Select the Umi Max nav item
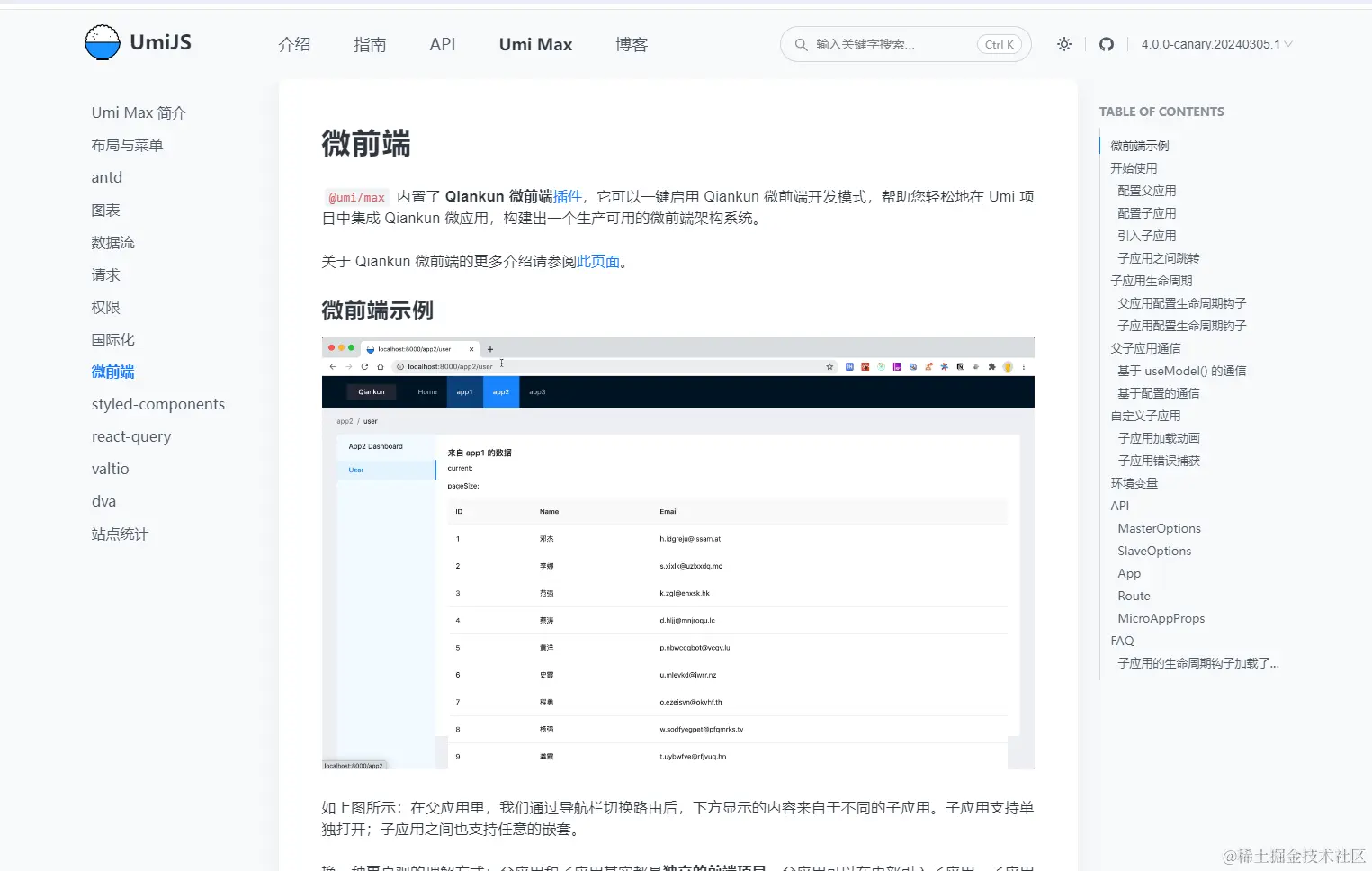1372x871 pixels. (x=535, y=44)
